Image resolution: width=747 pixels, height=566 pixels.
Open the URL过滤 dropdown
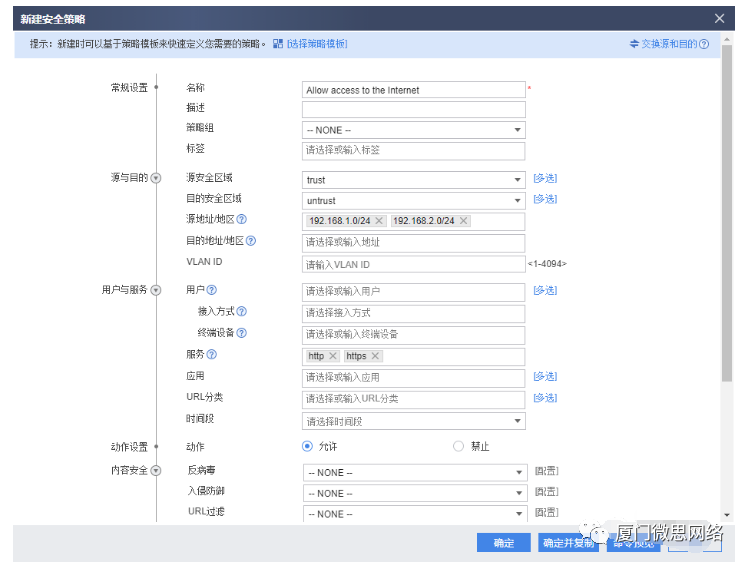pos(415,514)
